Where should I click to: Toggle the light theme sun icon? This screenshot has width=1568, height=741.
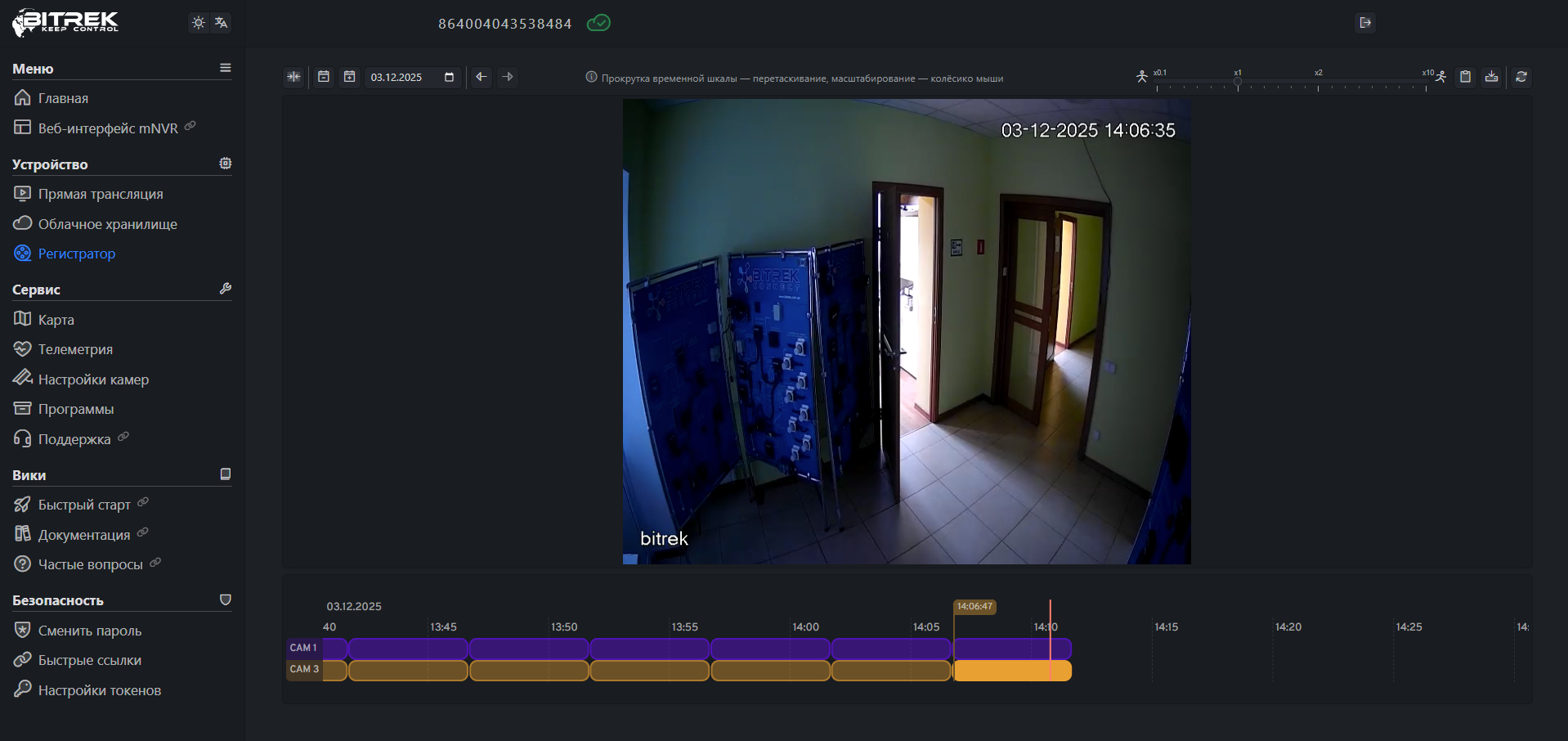point(198,23)
